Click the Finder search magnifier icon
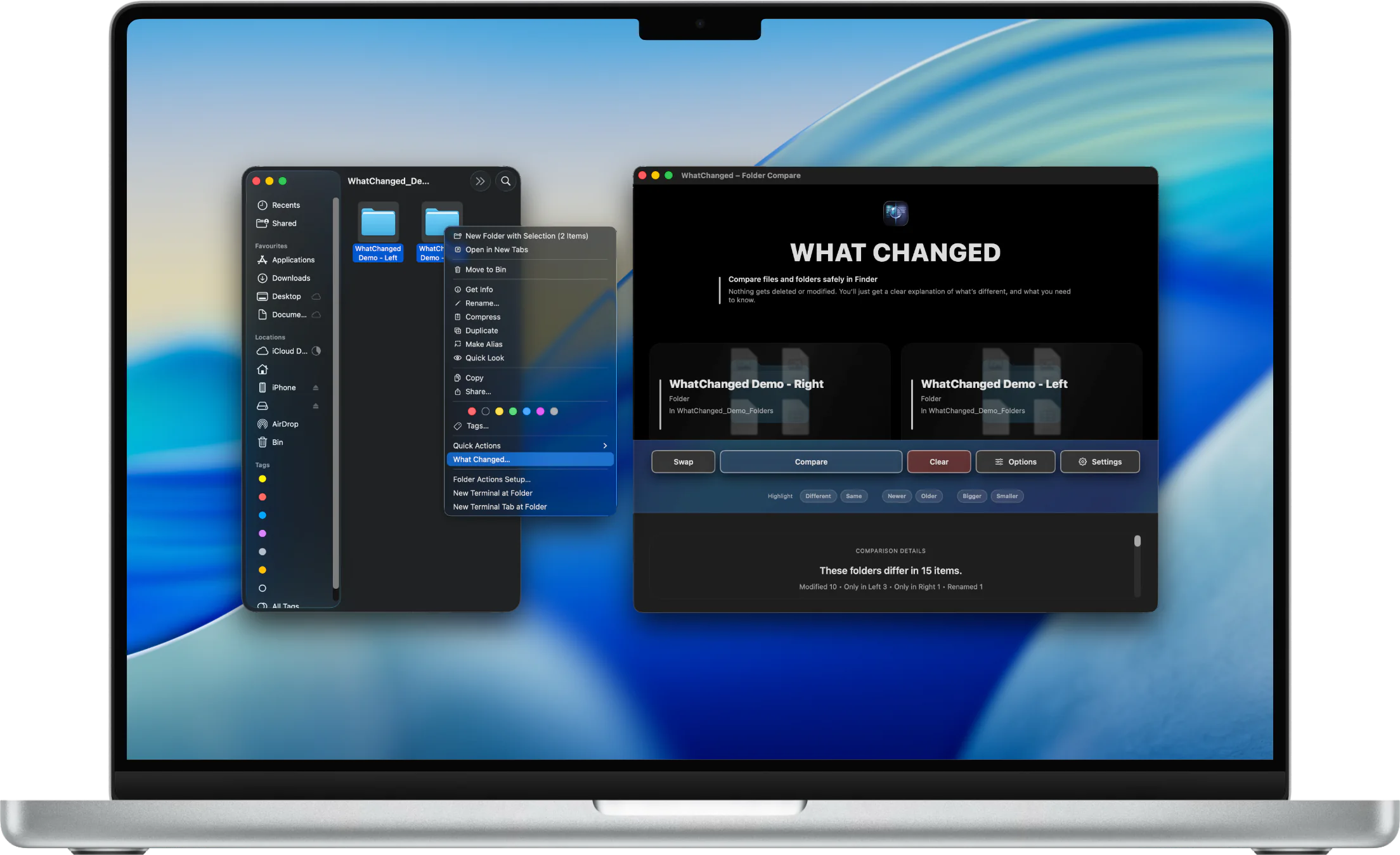Image resolution: width=1400 pixels, height=855 pixels. (x=506, y=181)
